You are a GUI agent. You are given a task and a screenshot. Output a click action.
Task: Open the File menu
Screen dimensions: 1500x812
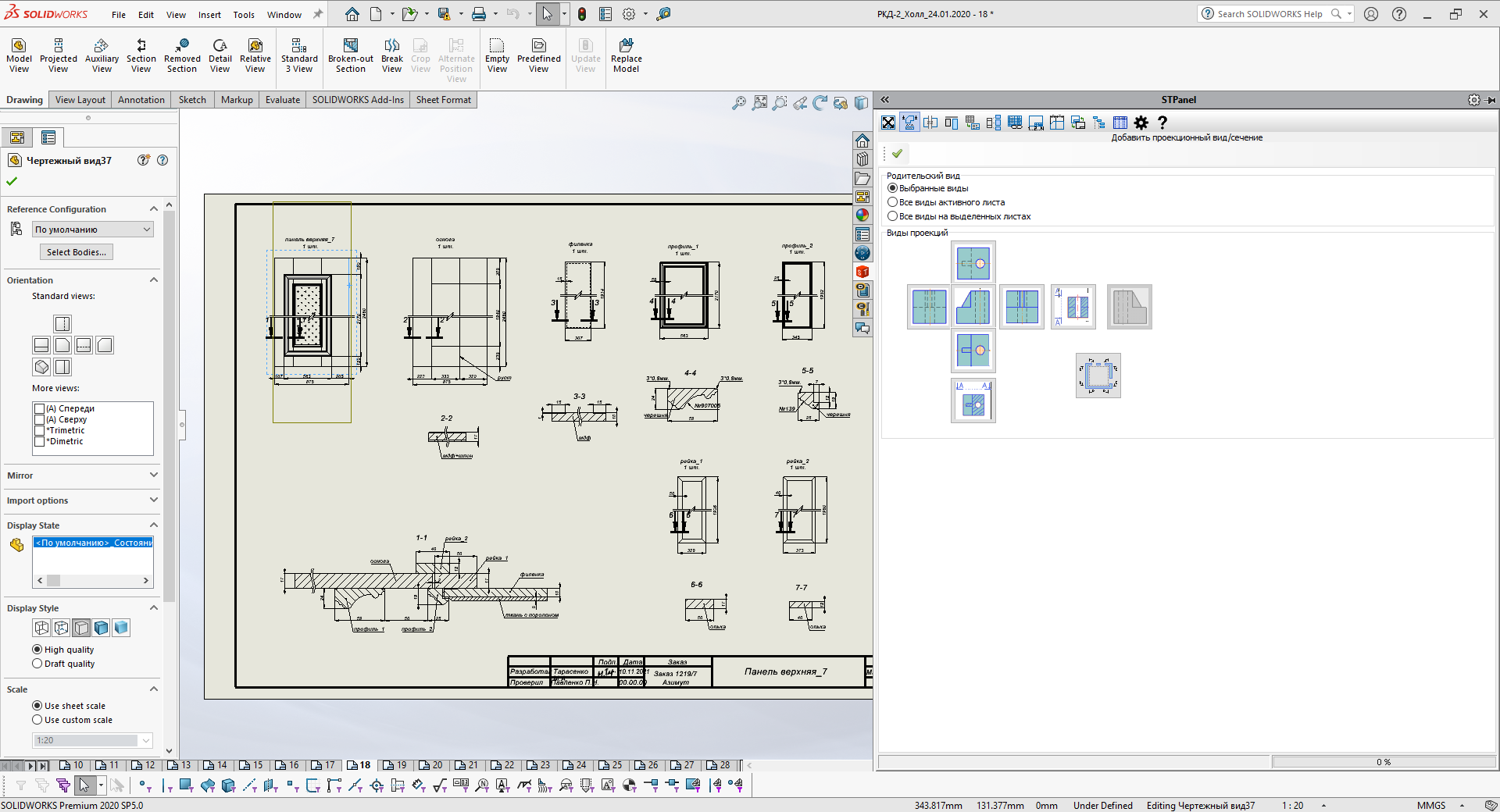[119, 15]
